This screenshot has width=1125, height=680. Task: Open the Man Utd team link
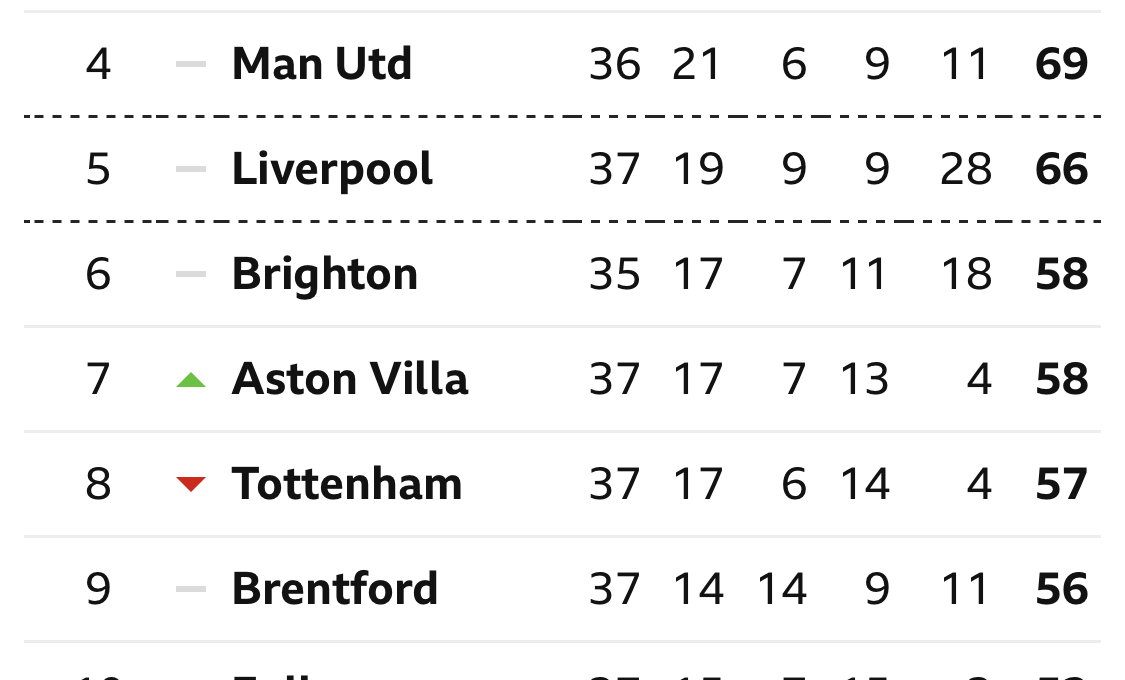pos(322,64)
